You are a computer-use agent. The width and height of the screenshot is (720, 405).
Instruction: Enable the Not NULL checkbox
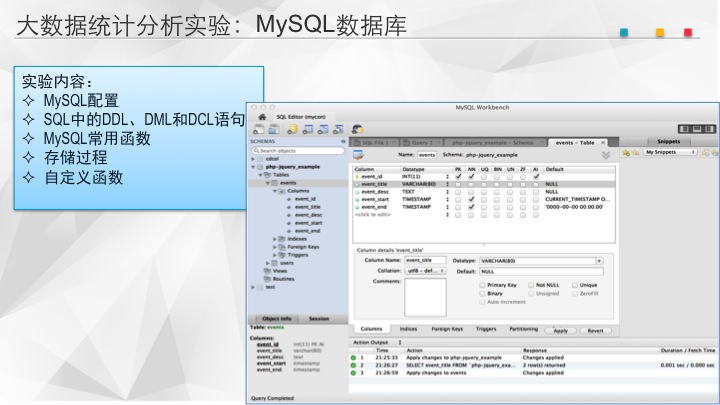pos(528,285)
